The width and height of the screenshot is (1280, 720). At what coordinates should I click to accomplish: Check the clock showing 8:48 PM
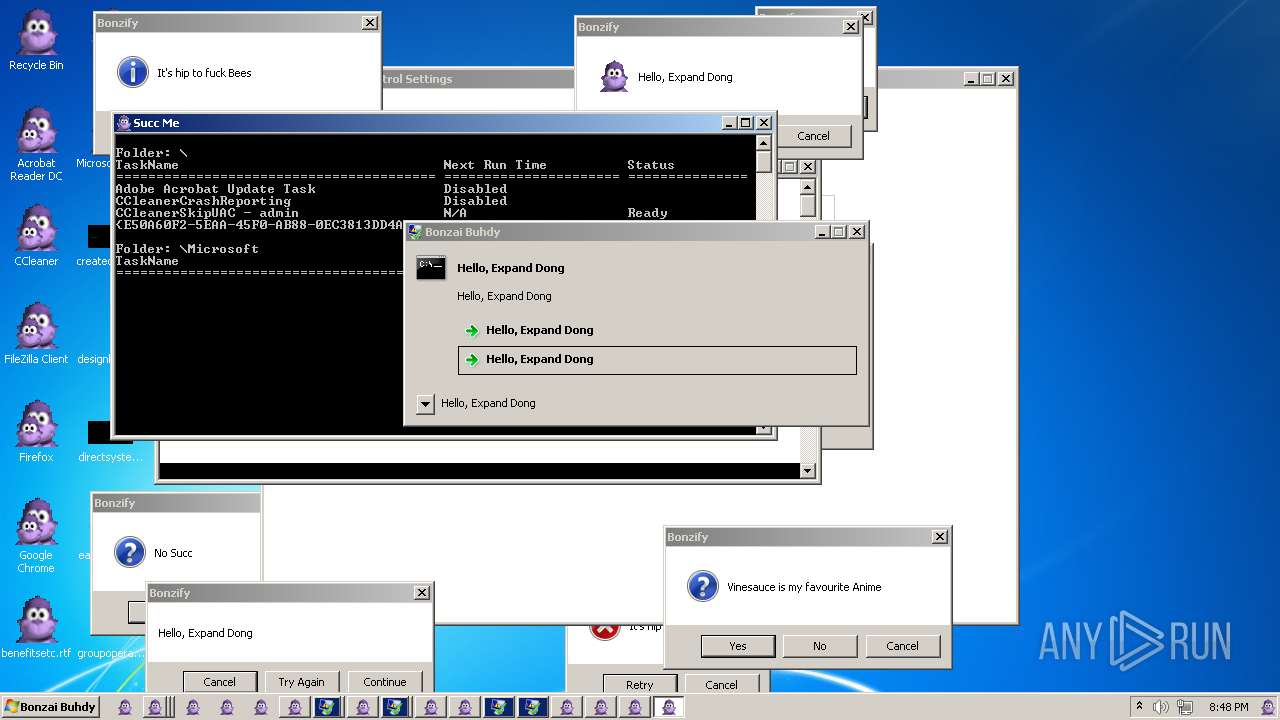click(1229, 707)
